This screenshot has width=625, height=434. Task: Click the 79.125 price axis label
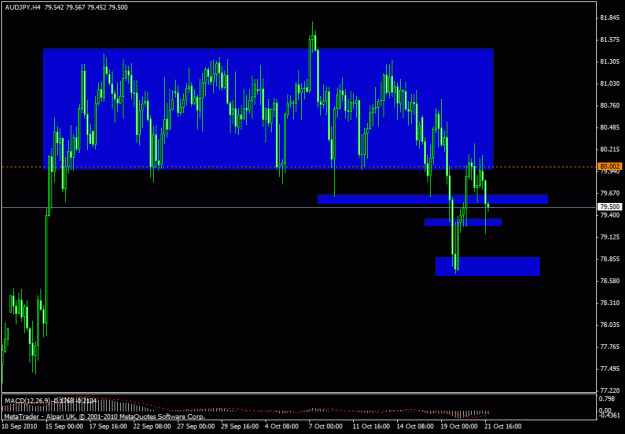[610, 237]
